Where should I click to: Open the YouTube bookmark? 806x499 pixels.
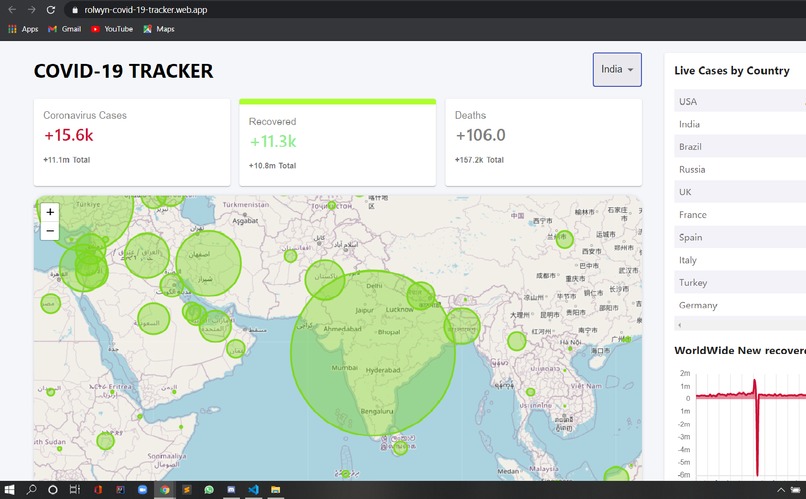pyautogui.click(x=112, y=29)
